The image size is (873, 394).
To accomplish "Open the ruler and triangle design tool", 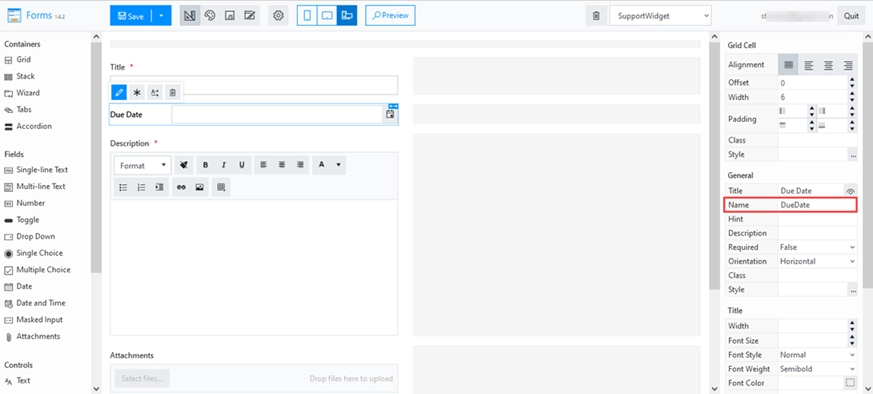I will tap(190, 16).
